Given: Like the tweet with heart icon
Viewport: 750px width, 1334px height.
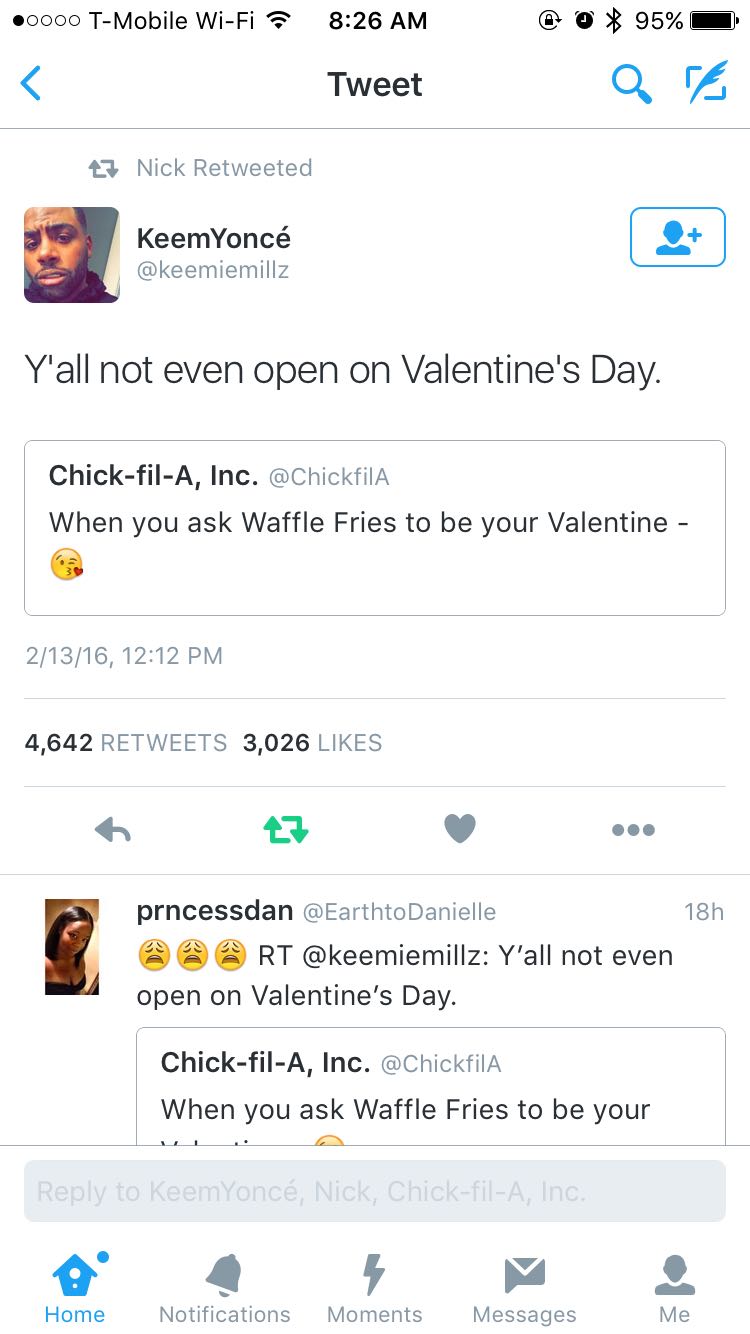Looking at the screenshot, I should 460,828.
